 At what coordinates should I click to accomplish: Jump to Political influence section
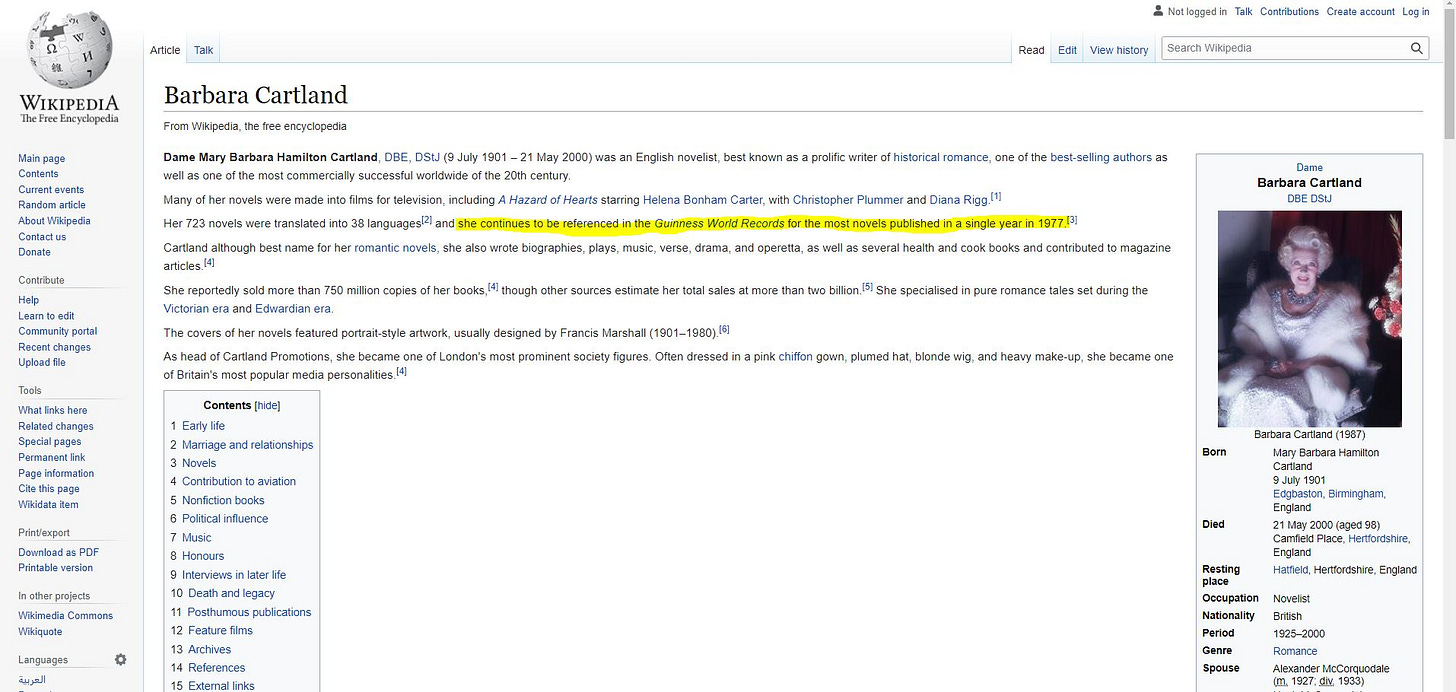225,518
